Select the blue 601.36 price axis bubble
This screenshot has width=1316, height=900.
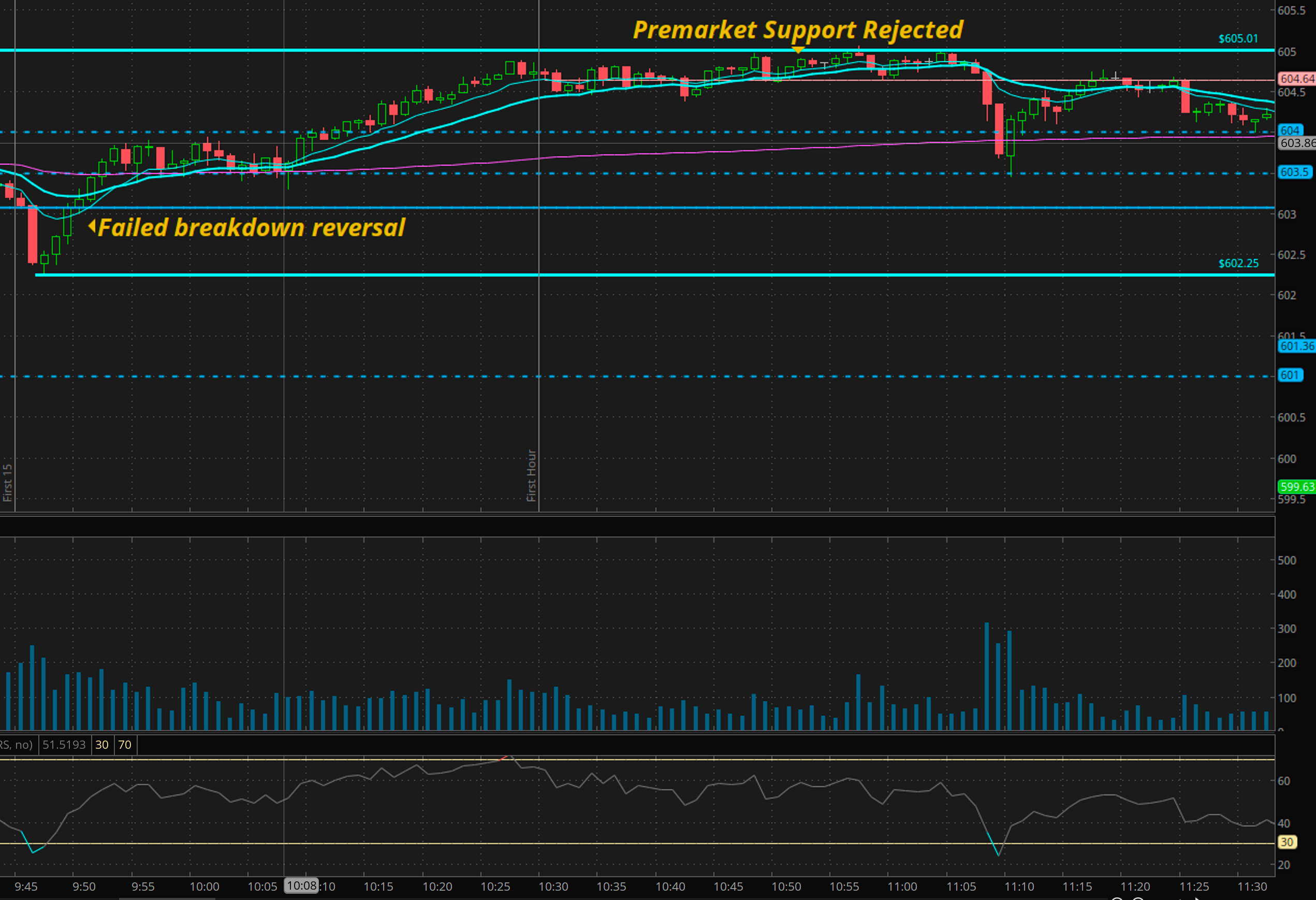(x=1297, y=346)
